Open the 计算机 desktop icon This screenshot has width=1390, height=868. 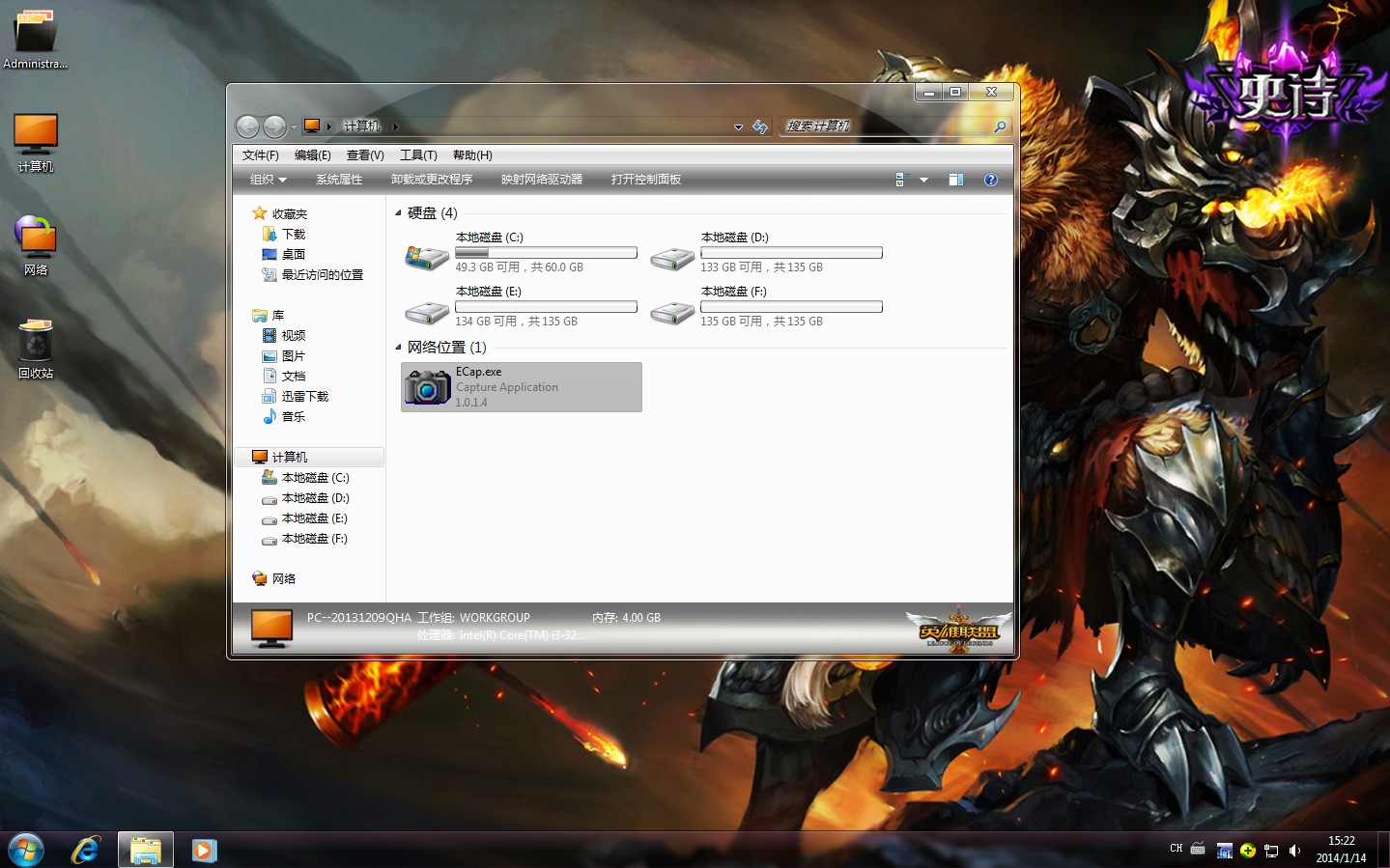click(36, 143)
